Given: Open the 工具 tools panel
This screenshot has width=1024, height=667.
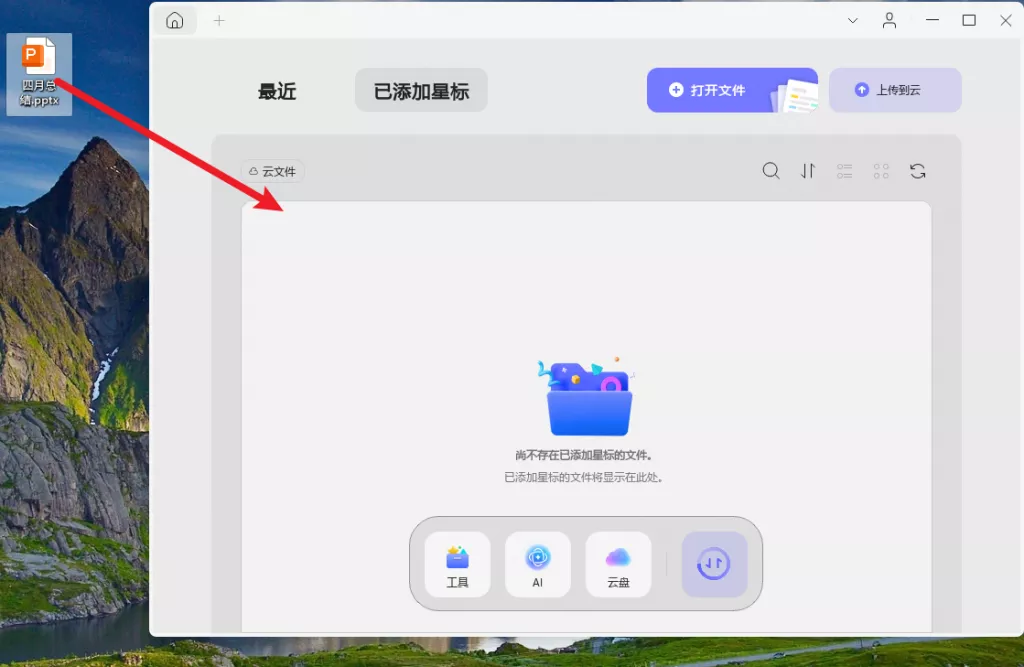Looking at the screenshot, I should pyautogui.click(x=458, y=564).
